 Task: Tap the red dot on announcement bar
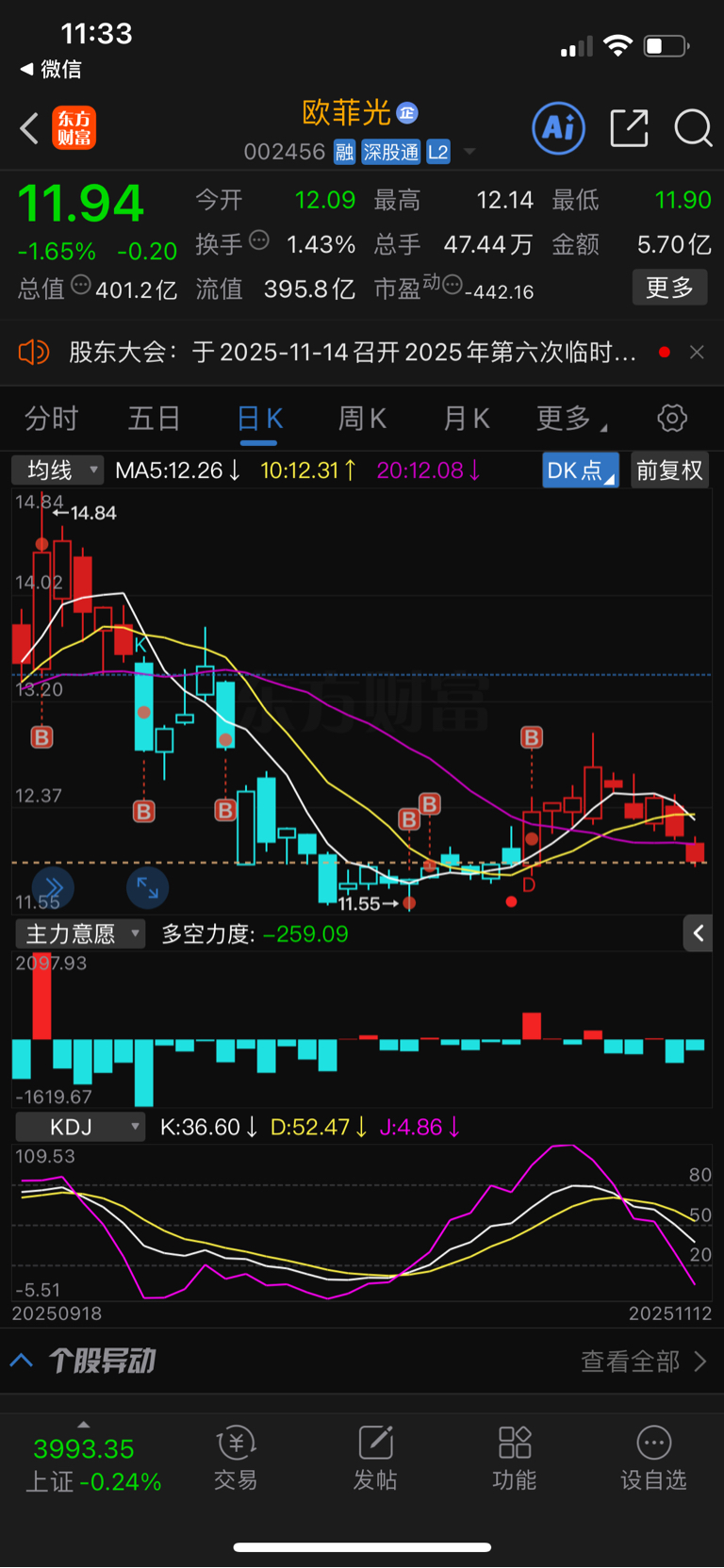click(x=665, y=352)
